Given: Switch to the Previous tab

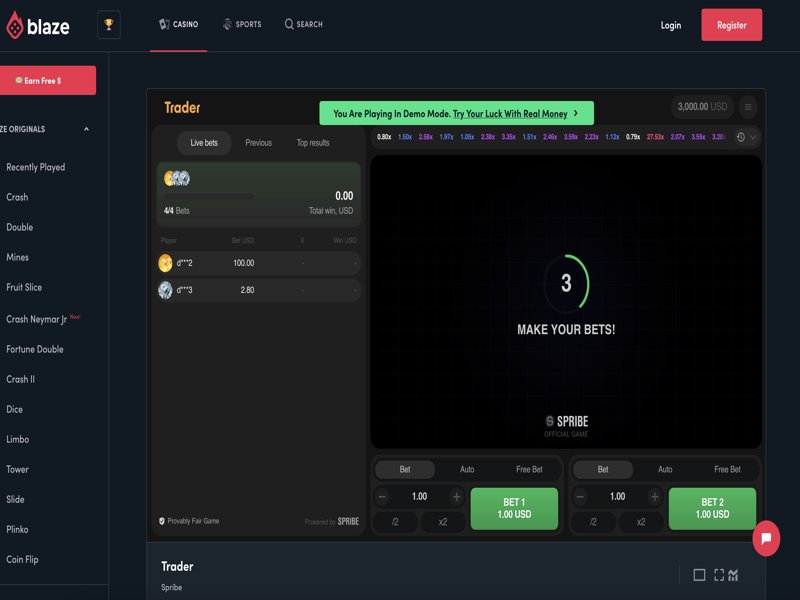Looking at the screenshot, I should click(259, 143).
